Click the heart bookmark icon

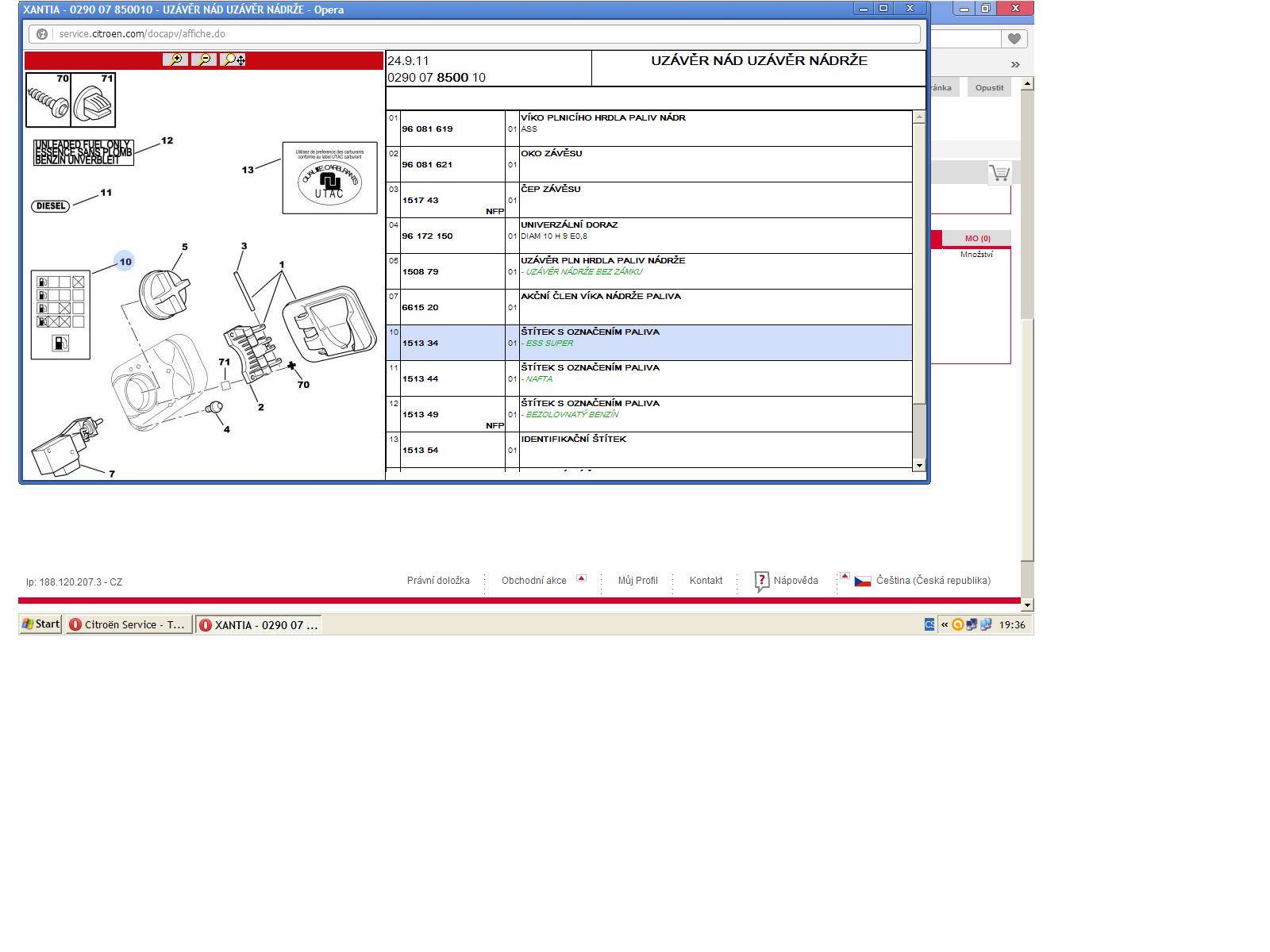tap(1014, 38)
